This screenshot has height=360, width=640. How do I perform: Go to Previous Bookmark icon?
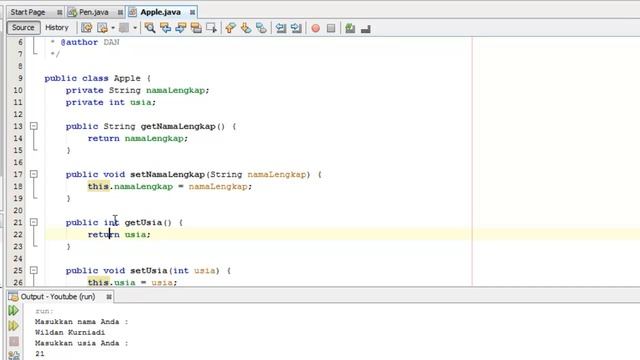click(x=231, y=28)
